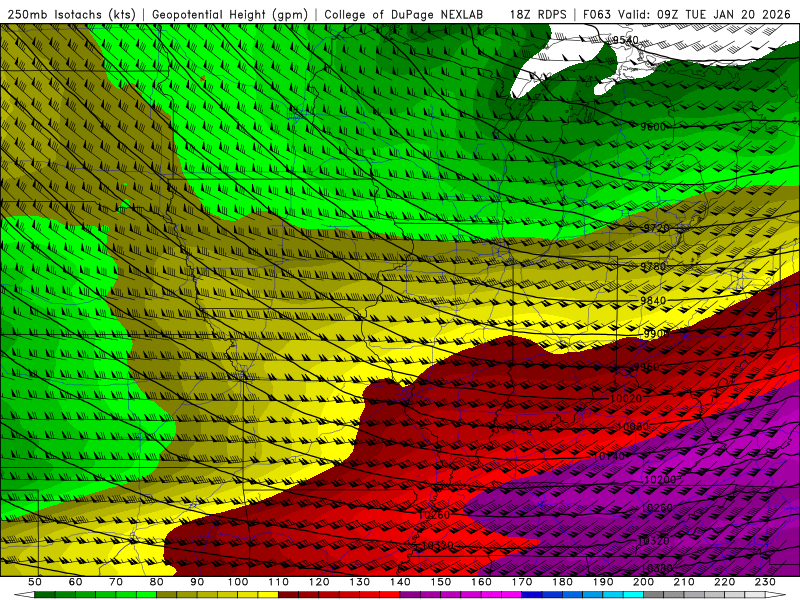Click the 10260 contour label in the red band
The image size is (800, 600).
pos(434,515)
